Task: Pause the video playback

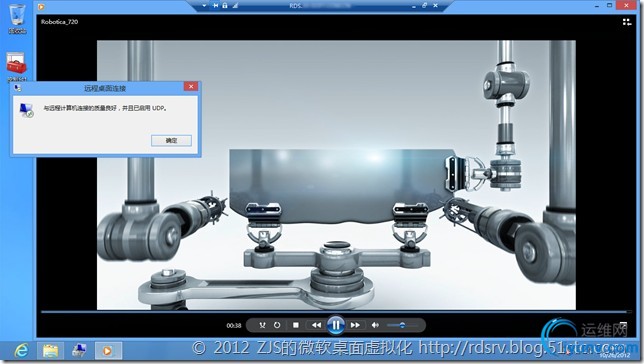Action: pyautogui.click(x=336, y=325)
